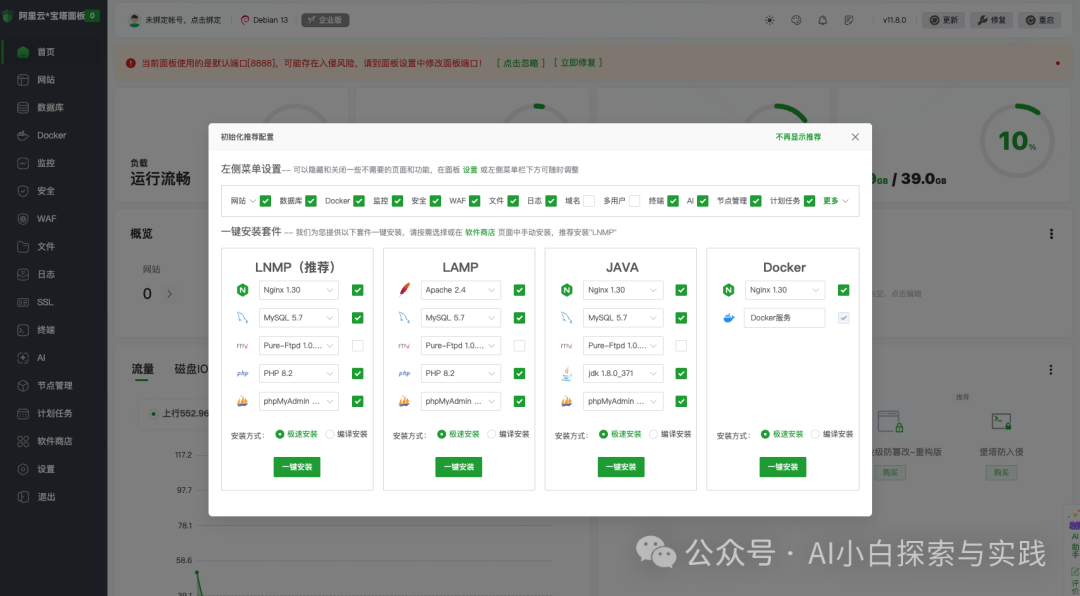This screenshot has height=596, width=1080.
Task: Click the Docker whale icon in Docker card
Action: coord(729,318)
